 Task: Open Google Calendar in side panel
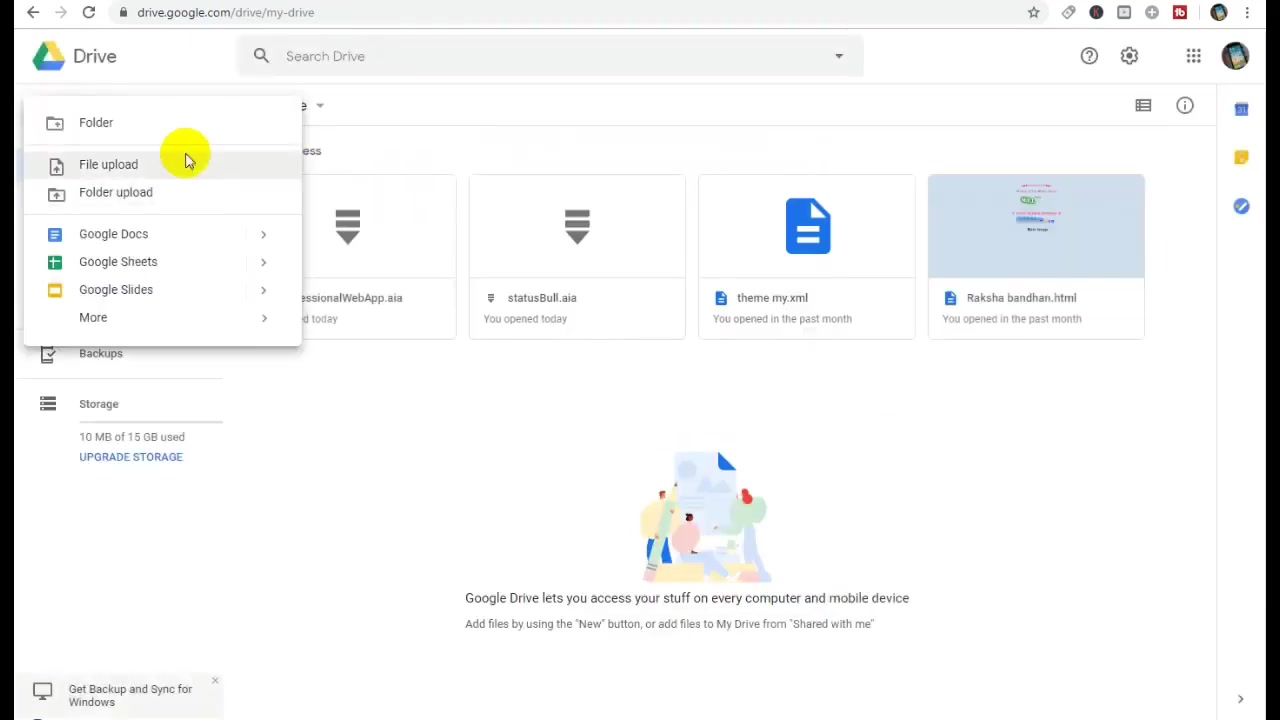pos(1241,109)
